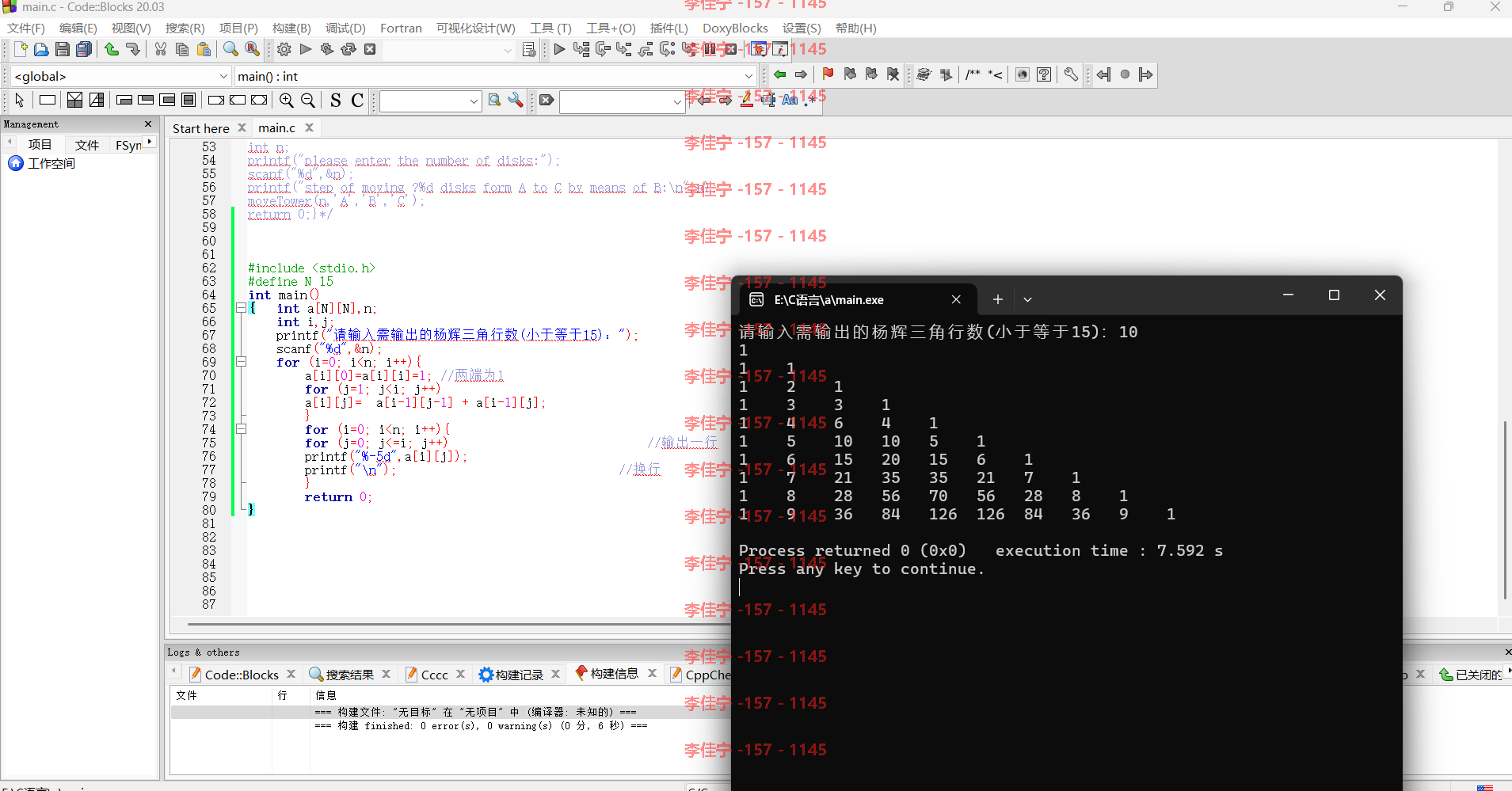Select the pointer tool in the designer toolbar

(x=20, y=100)
